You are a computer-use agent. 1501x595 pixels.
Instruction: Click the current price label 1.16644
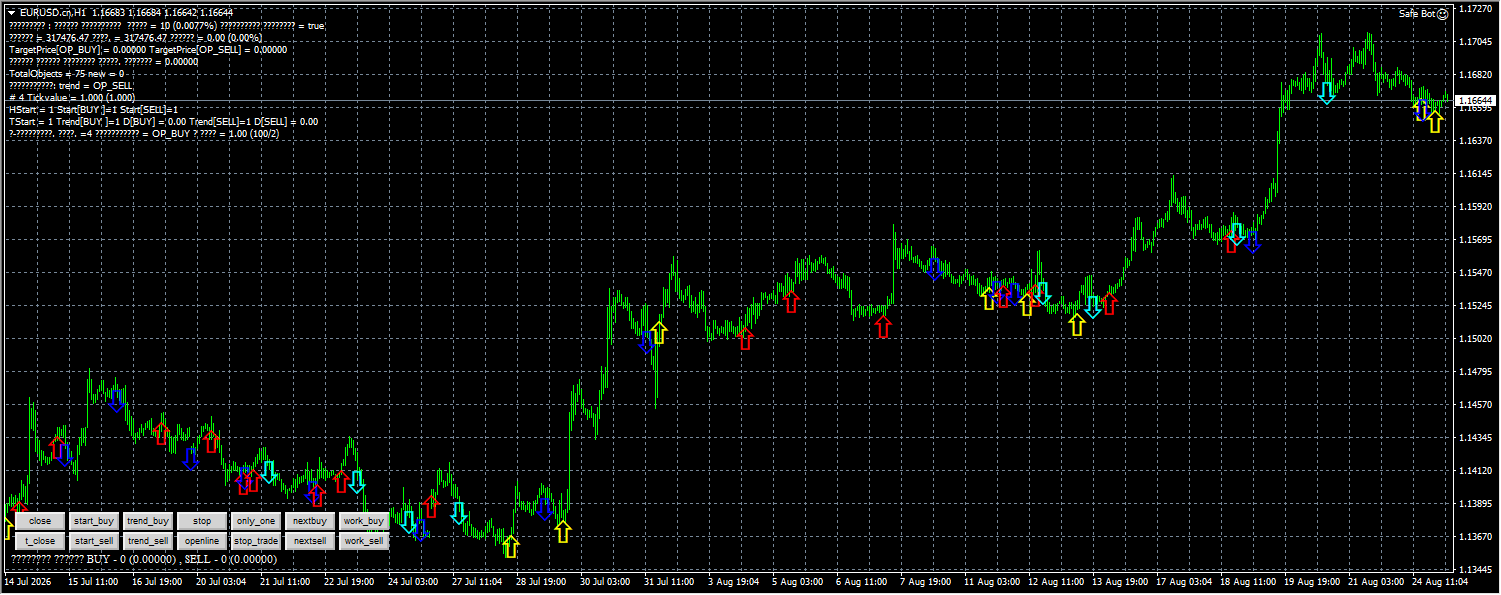point(1475,101)
